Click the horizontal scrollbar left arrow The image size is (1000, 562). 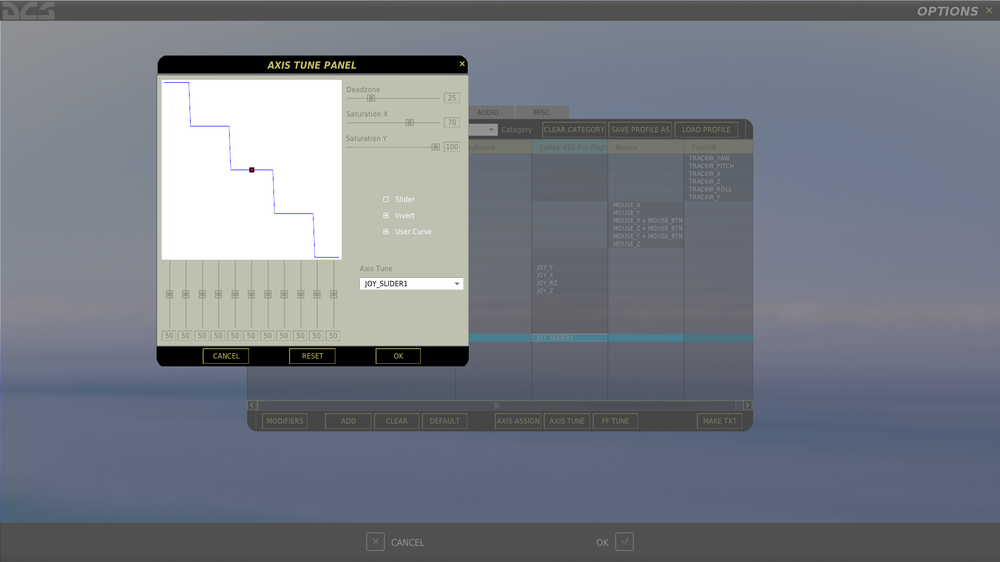(252, 405)
